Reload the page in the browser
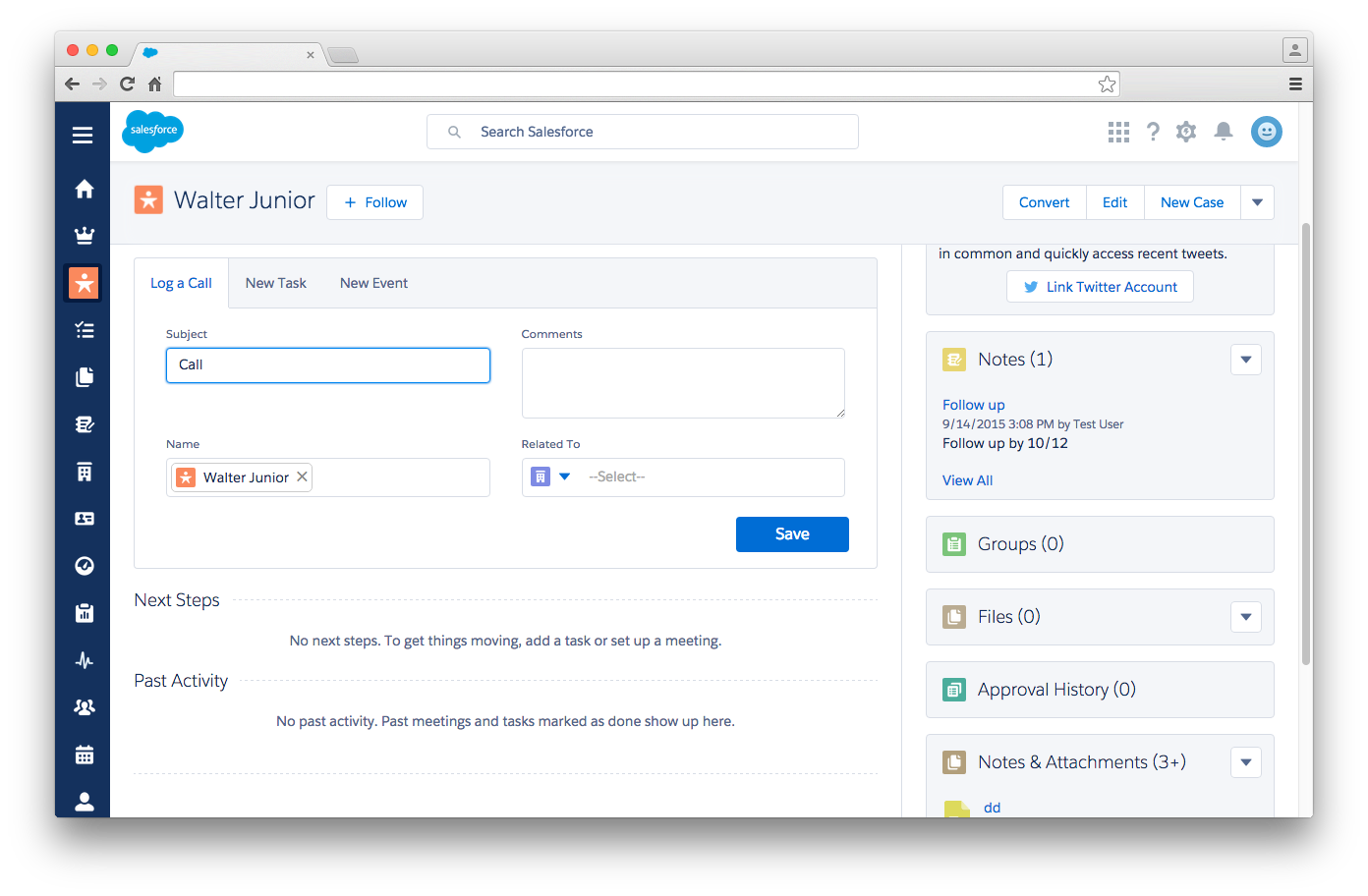 [127, 84]
